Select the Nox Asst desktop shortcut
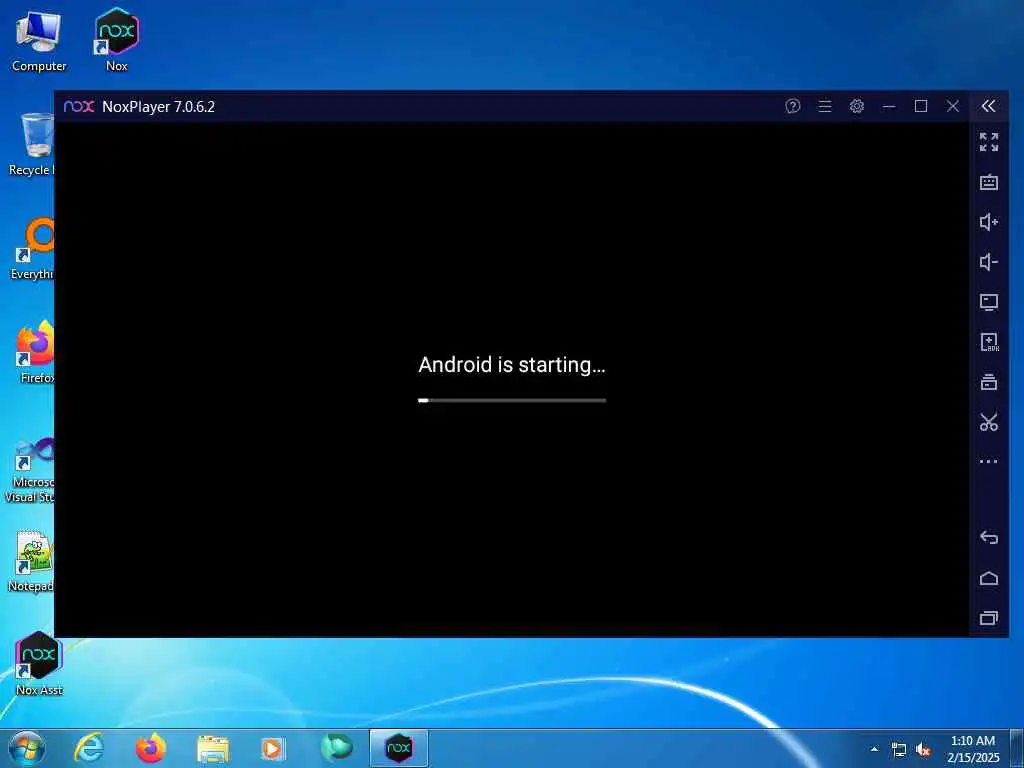Image resolution: width=1024 pixels, height=768 pixels. pos(39,664)
